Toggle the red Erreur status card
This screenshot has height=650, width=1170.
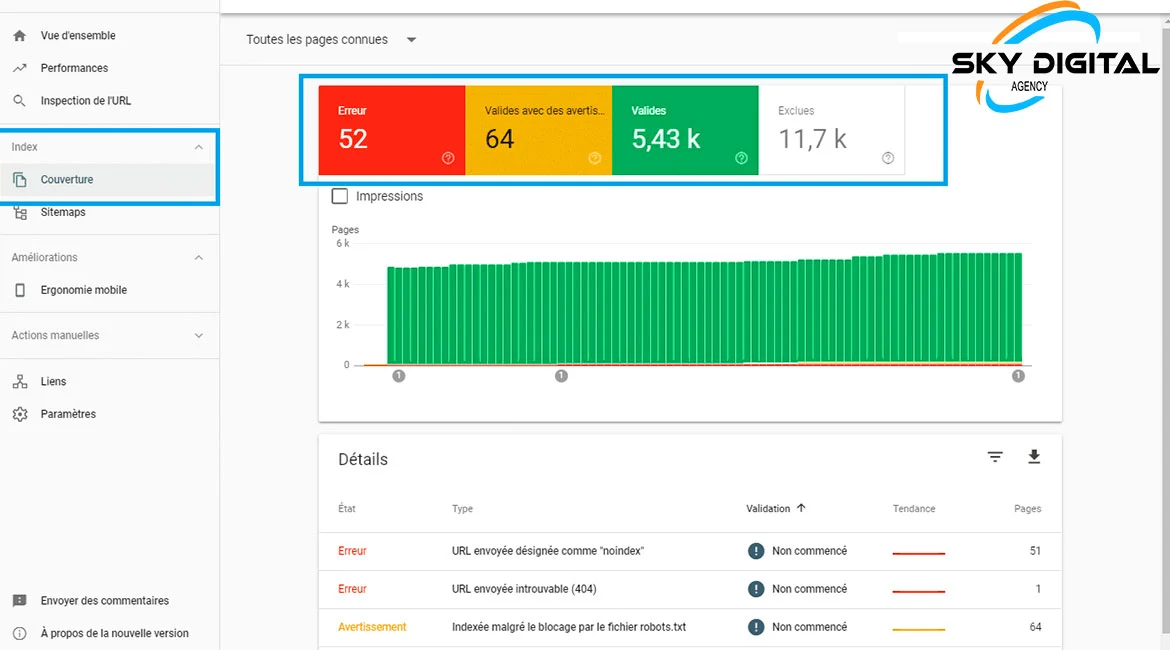click(x=391, y=130)
